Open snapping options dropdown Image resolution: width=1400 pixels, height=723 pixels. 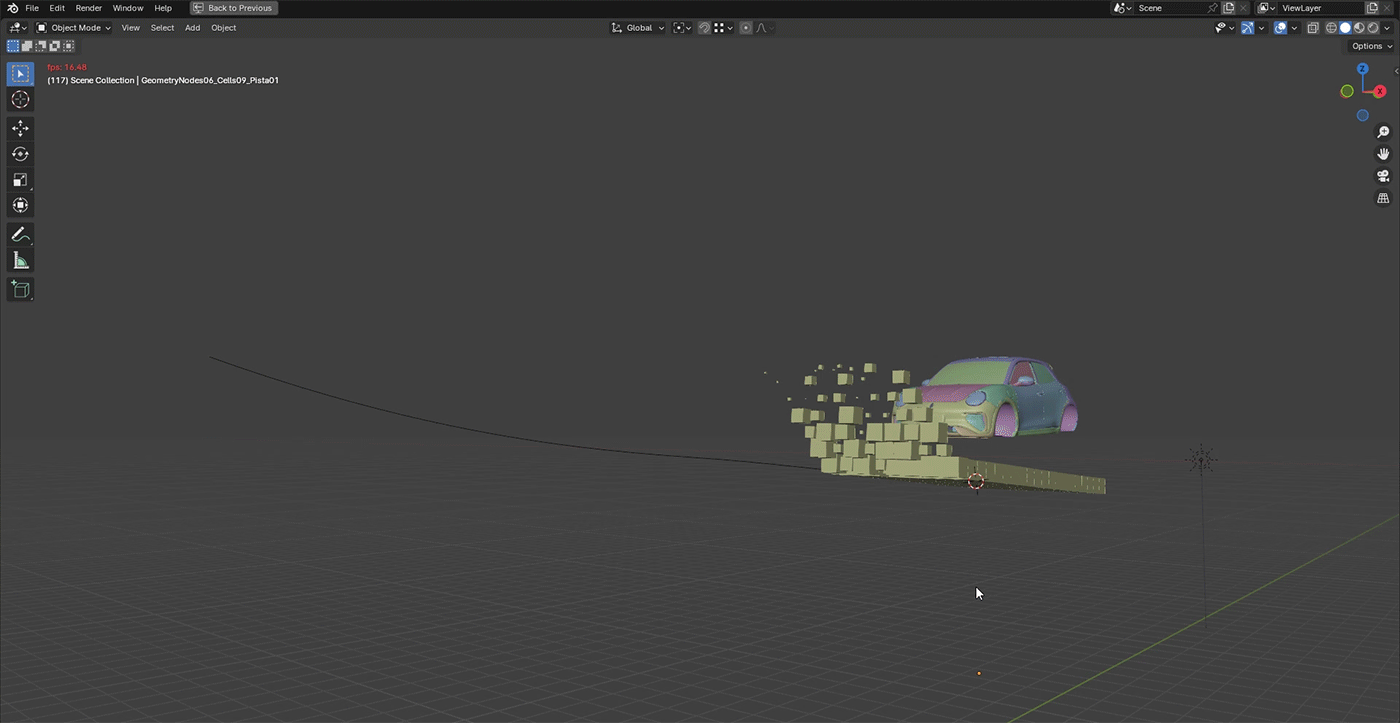point(724,28)
